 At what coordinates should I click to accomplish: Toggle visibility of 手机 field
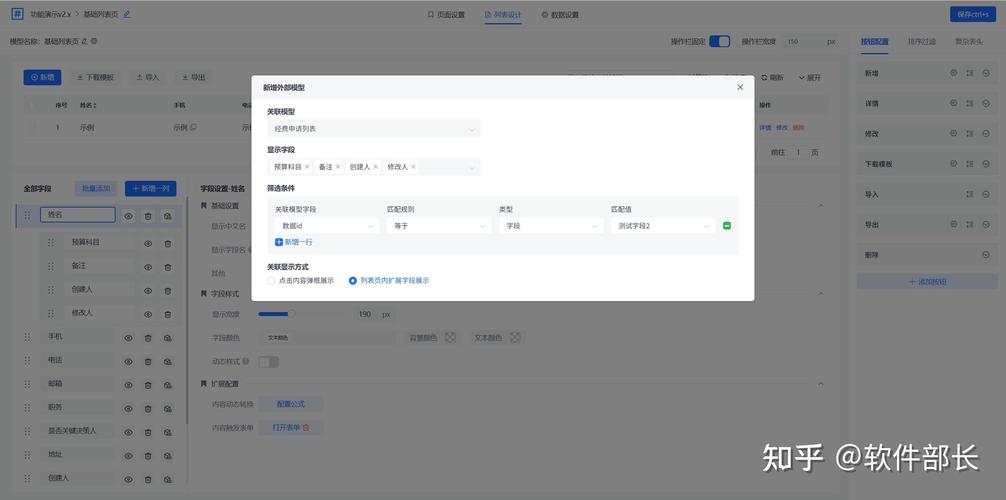(x=128, y=338)
